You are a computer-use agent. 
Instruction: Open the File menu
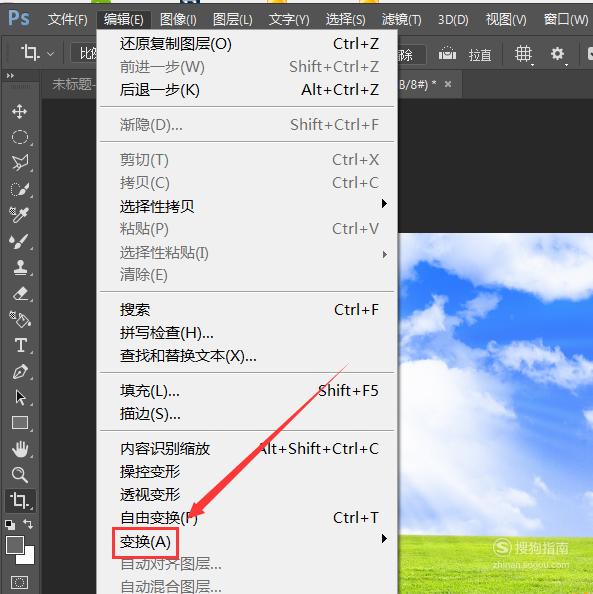pos(67,19)
